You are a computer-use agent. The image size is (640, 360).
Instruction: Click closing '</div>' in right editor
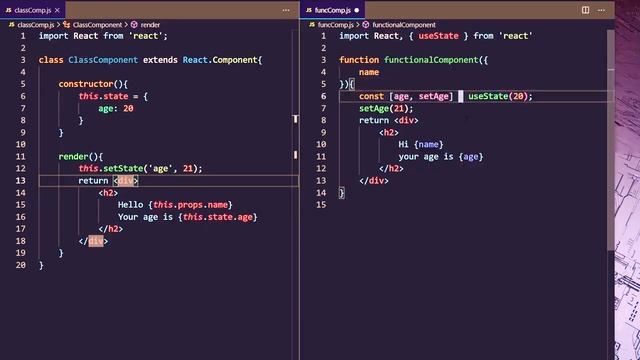tap(373, 181)
